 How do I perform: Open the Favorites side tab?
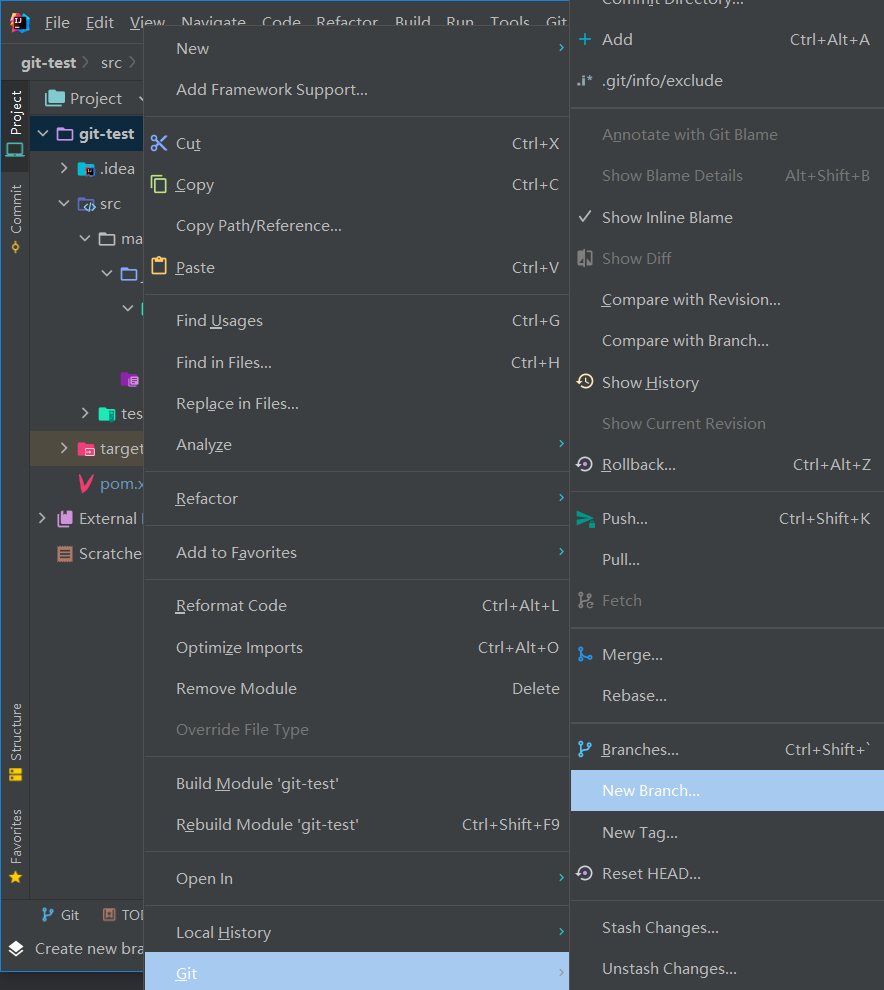(x=15, y=846)
